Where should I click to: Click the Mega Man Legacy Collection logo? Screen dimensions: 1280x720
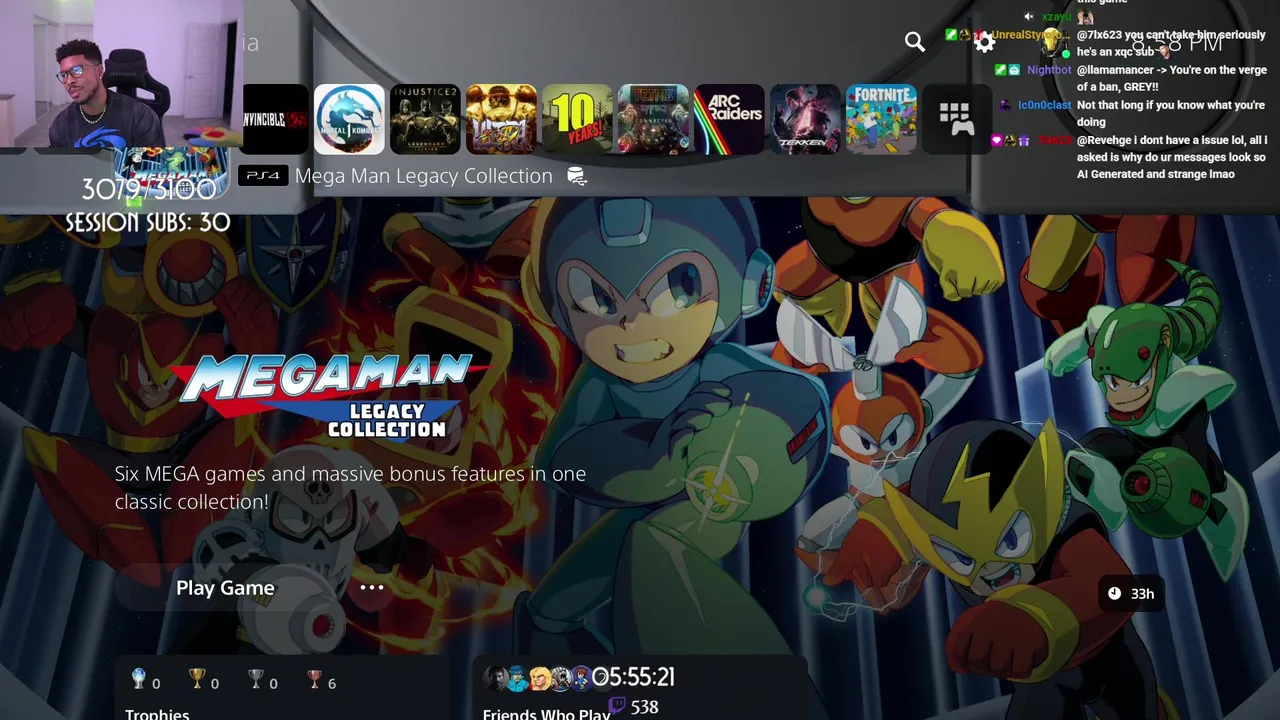[x=328, y=397]
